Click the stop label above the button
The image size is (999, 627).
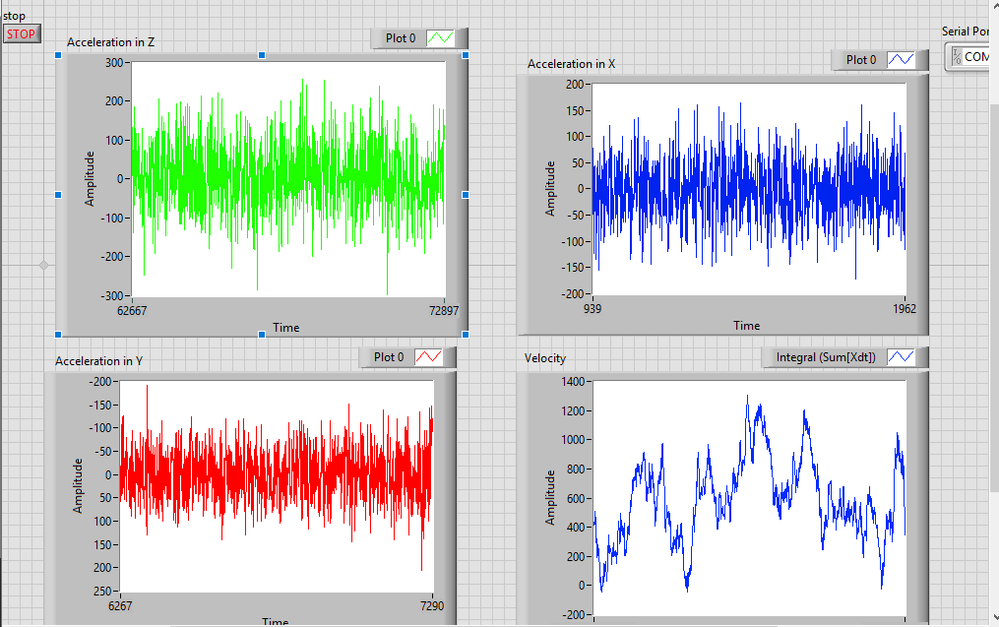point(14,16)
